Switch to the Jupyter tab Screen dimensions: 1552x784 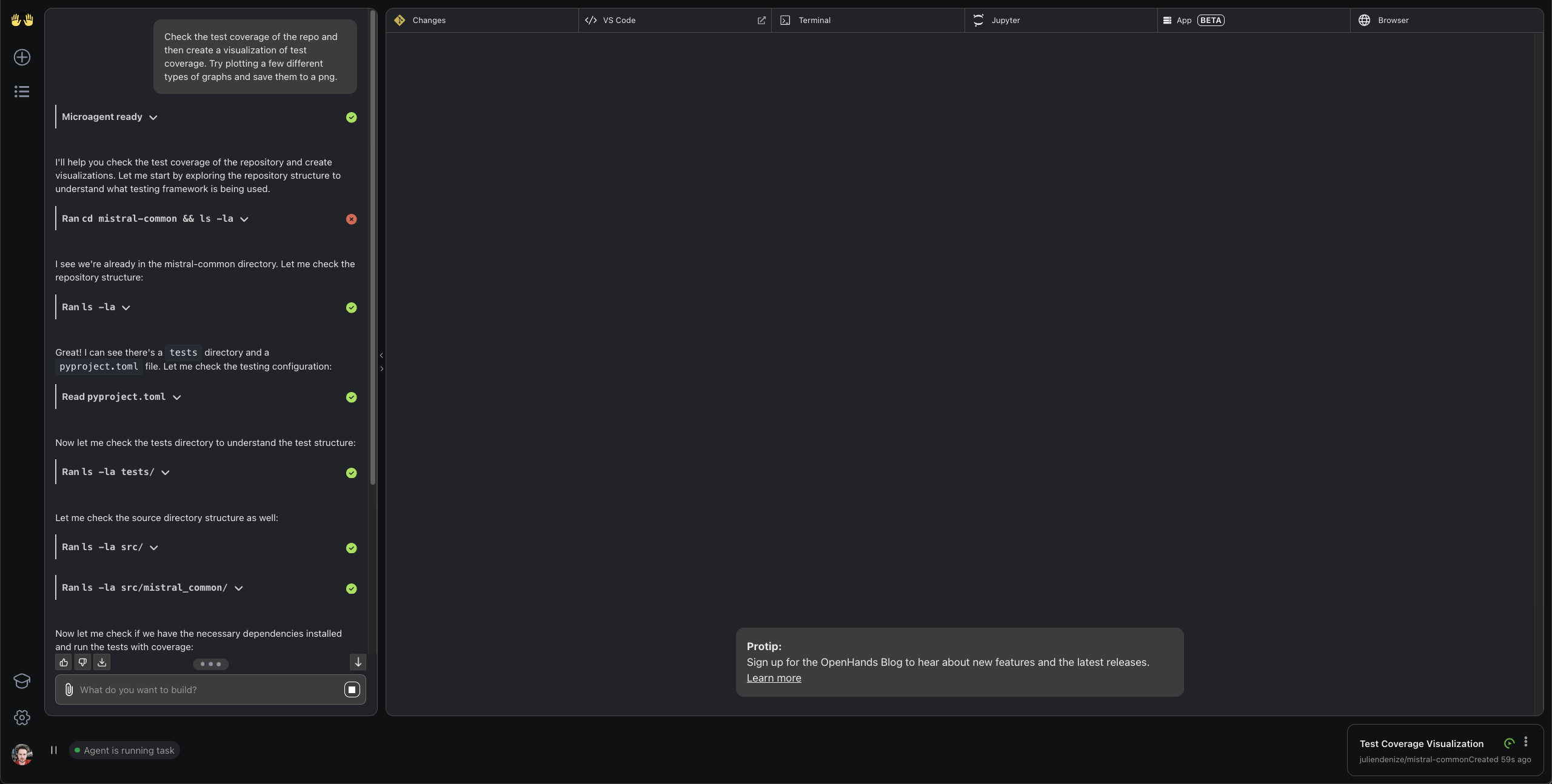[1005, 21]
